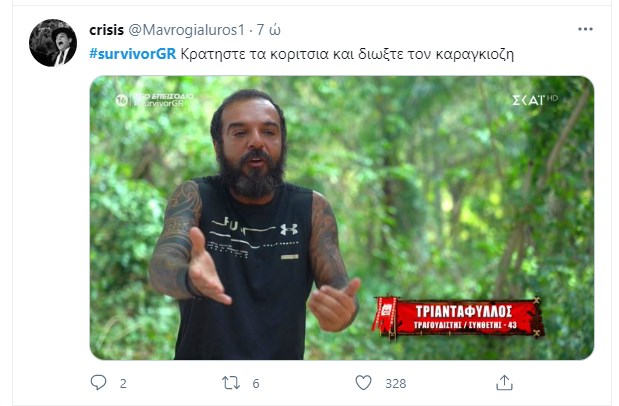Click the retweet count 6

[x=256, y=383]
